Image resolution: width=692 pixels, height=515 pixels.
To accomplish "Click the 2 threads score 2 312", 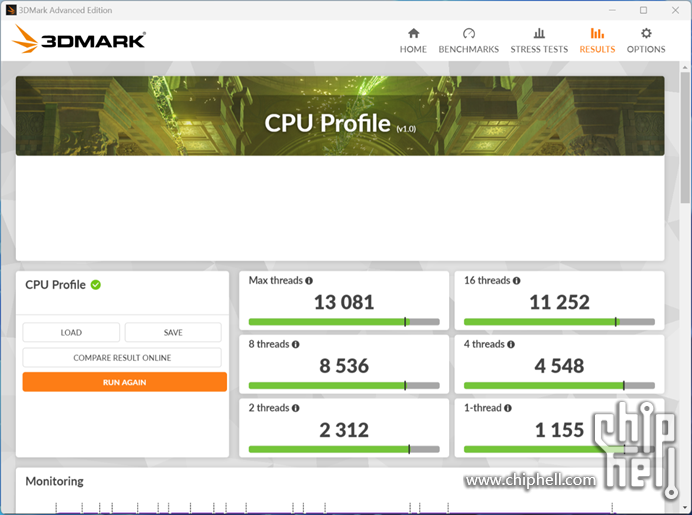I will 344,430.
